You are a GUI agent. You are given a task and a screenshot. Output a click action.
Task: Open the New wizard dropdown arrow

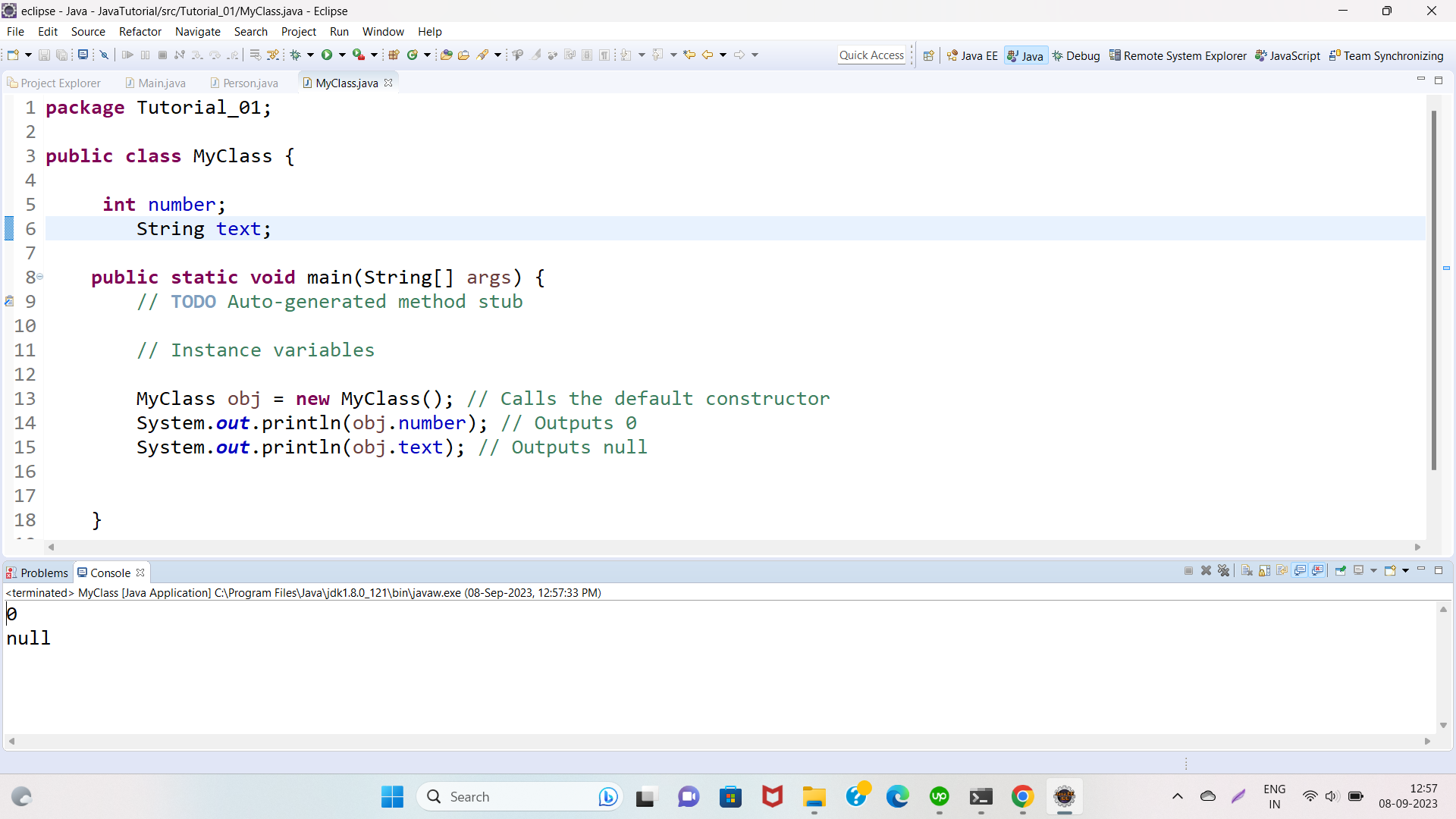[28, 55]
